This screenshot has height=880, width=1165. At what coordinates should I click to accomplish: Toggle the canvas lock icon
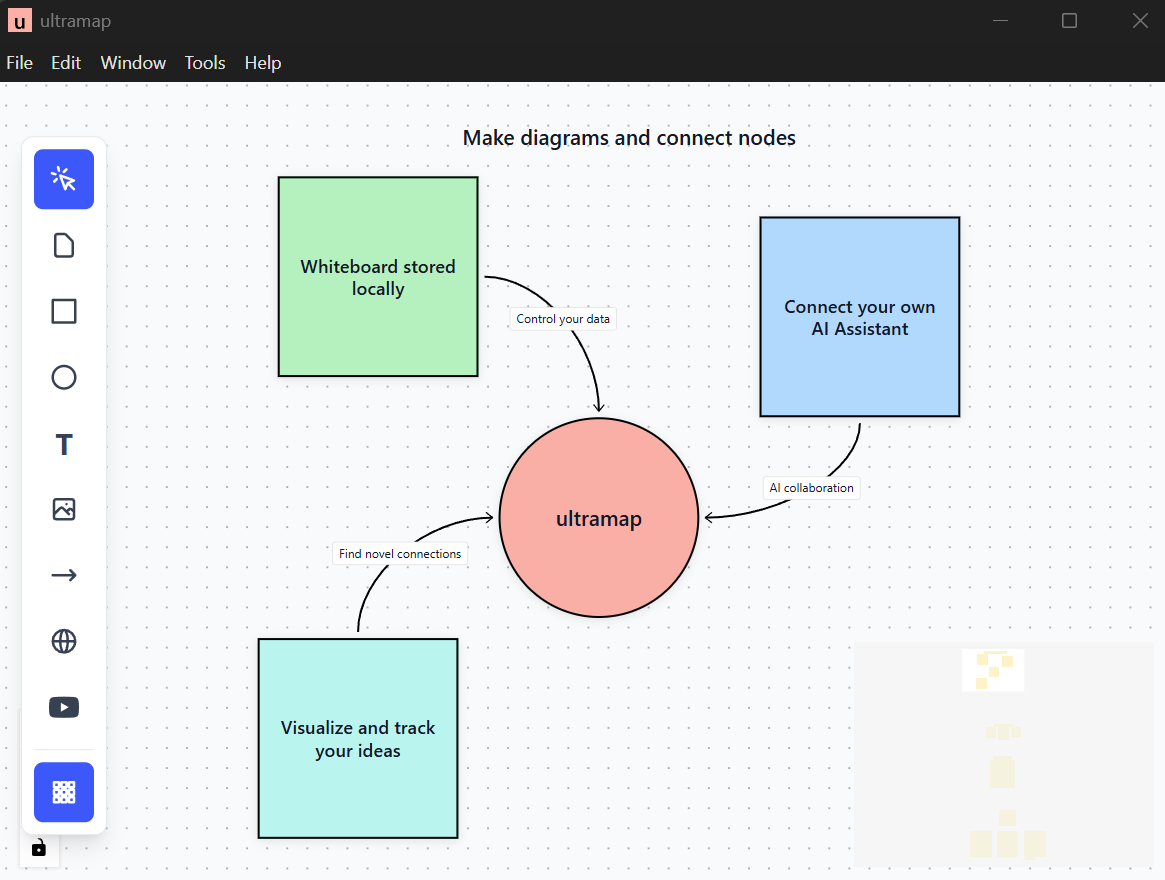[x=39, y=848]
